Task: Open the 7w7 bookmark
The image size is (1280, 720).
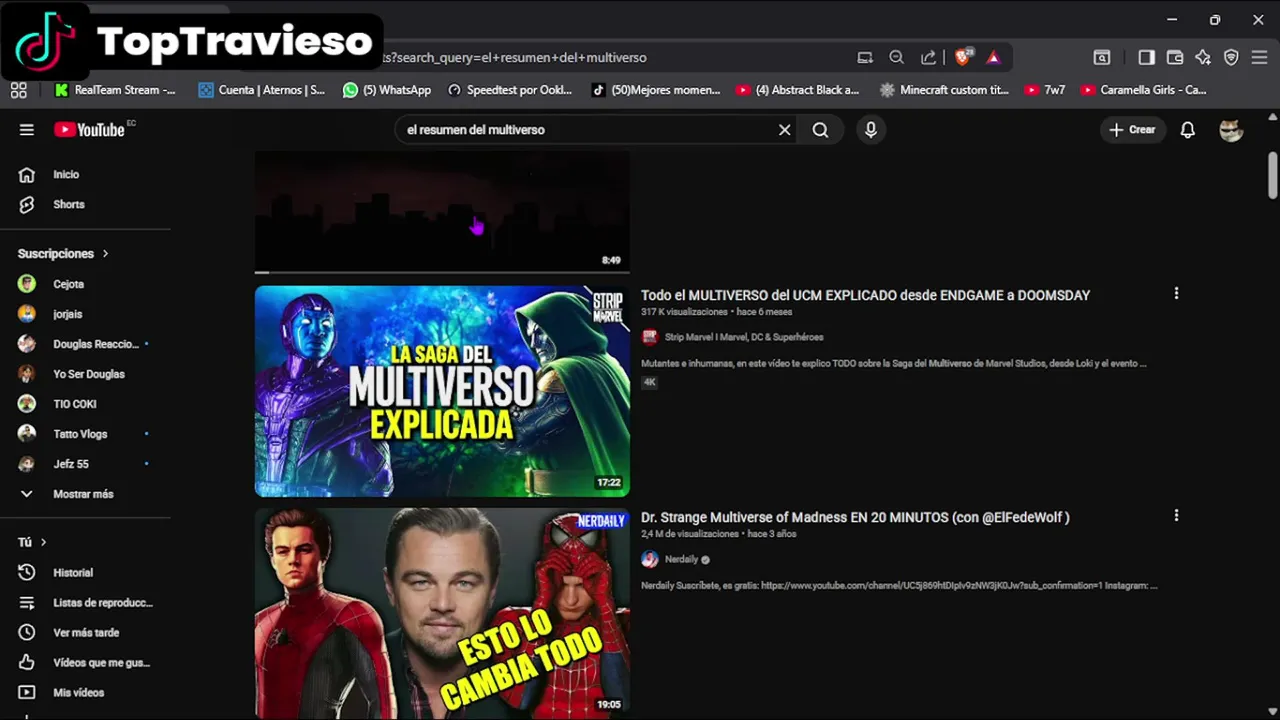Action: pos(1045,90)
